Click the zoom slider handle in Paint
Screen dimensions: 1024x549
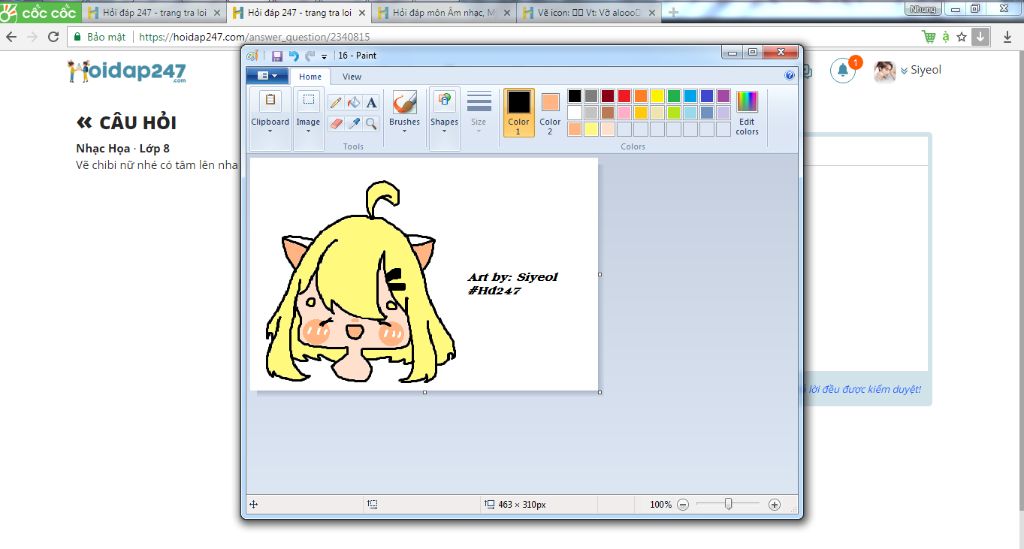click(728, 504)
